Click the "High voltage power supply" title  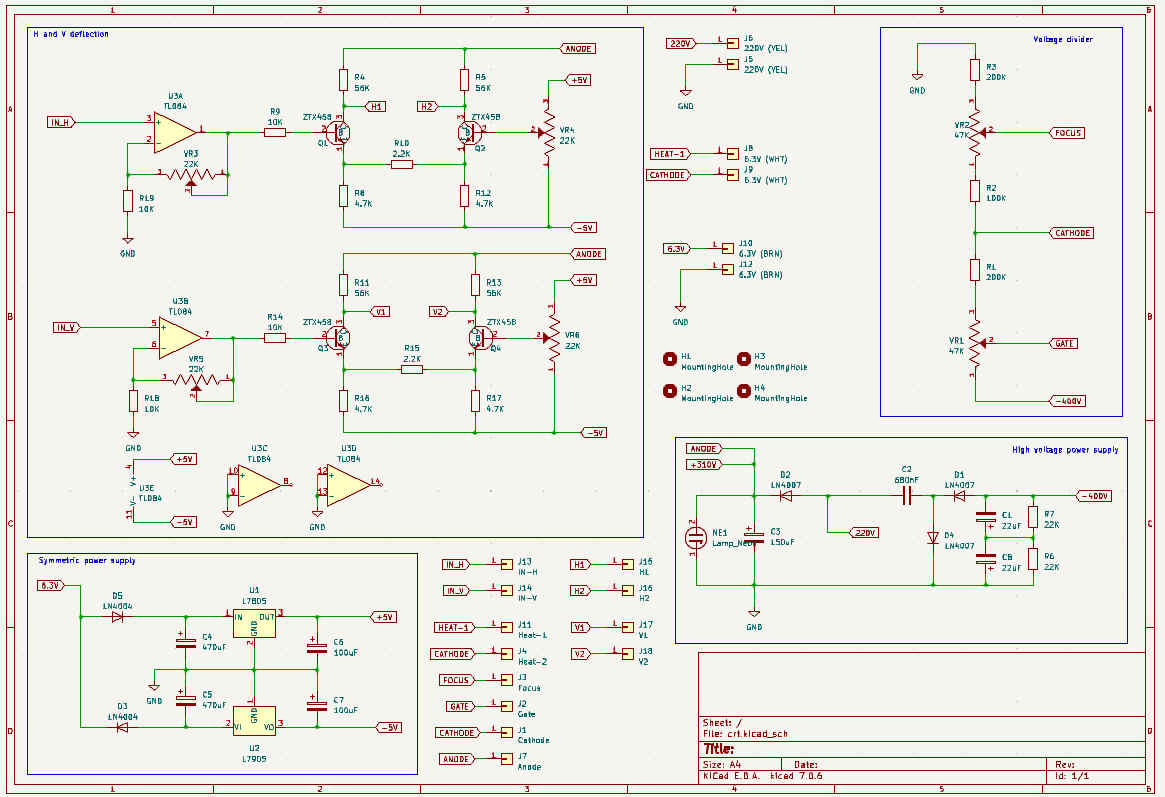click(x=1065, y=449)
